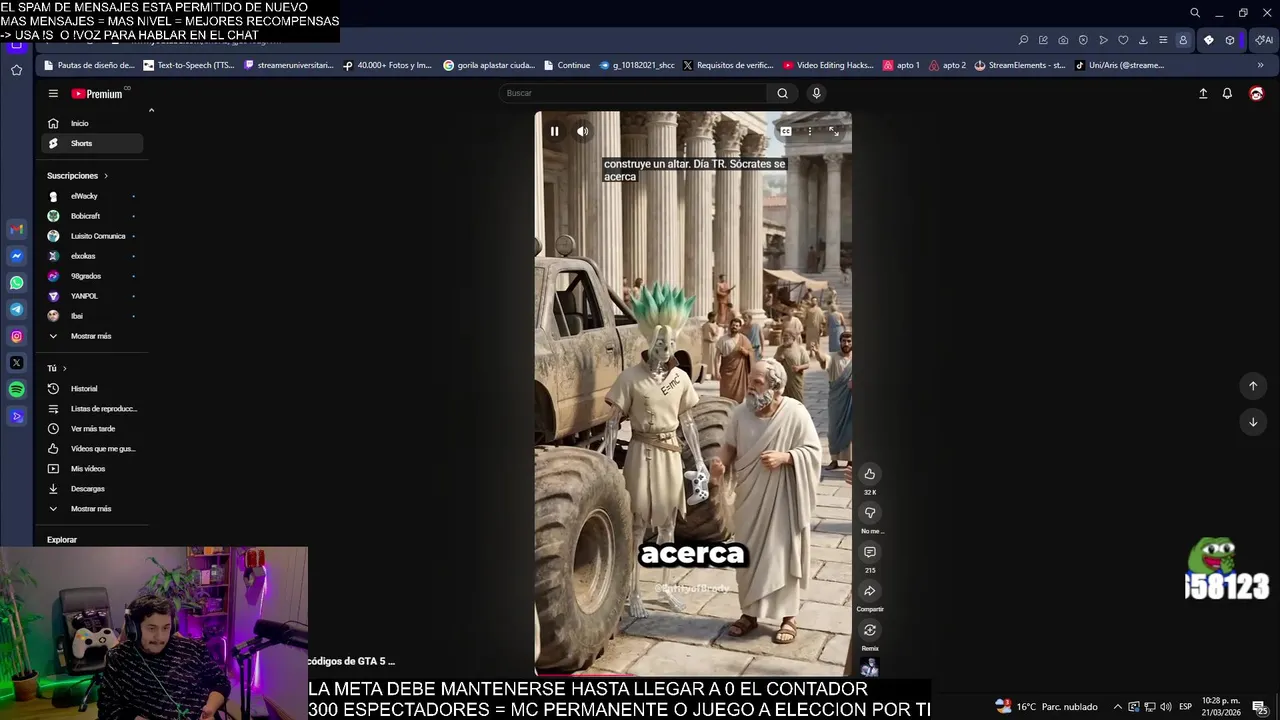Viewport: 1280px width, 720px height.
Task: Open WhatsApp in browser sidebar
Action: pyautogui.click(x=16, y=283)
